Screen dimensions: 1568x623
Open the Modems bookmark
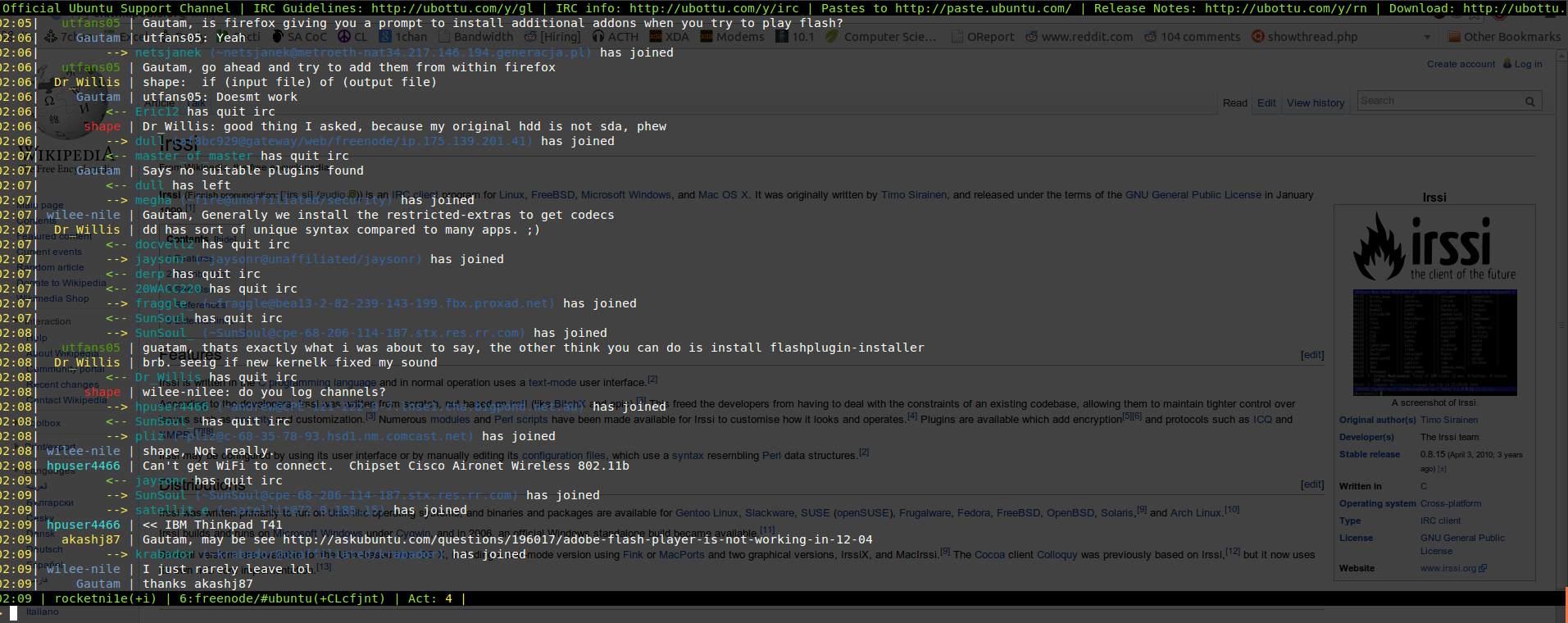coord(732,37)
